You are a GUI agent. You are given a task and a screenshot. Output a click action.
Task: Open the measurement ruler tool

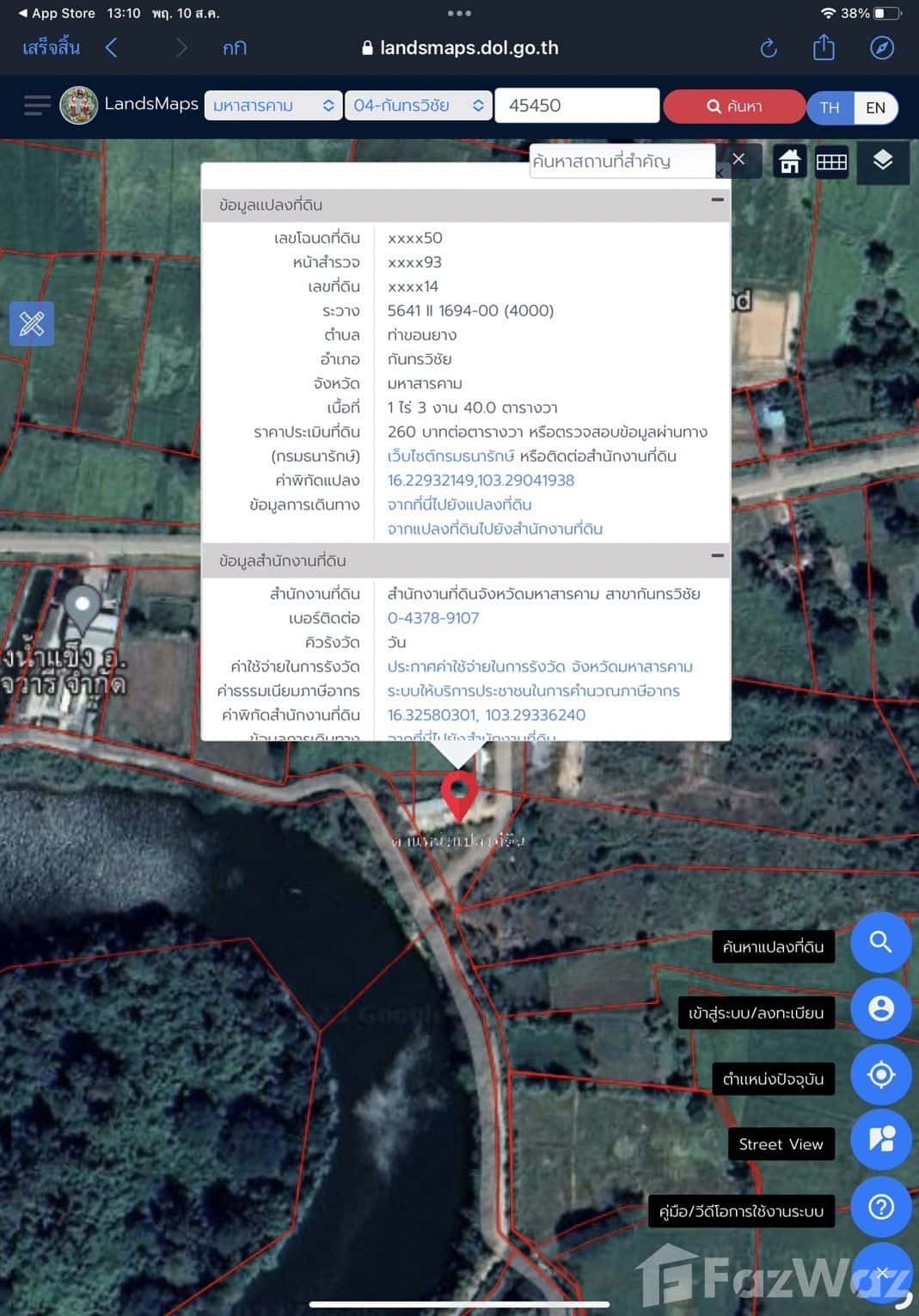coord(32,324)
